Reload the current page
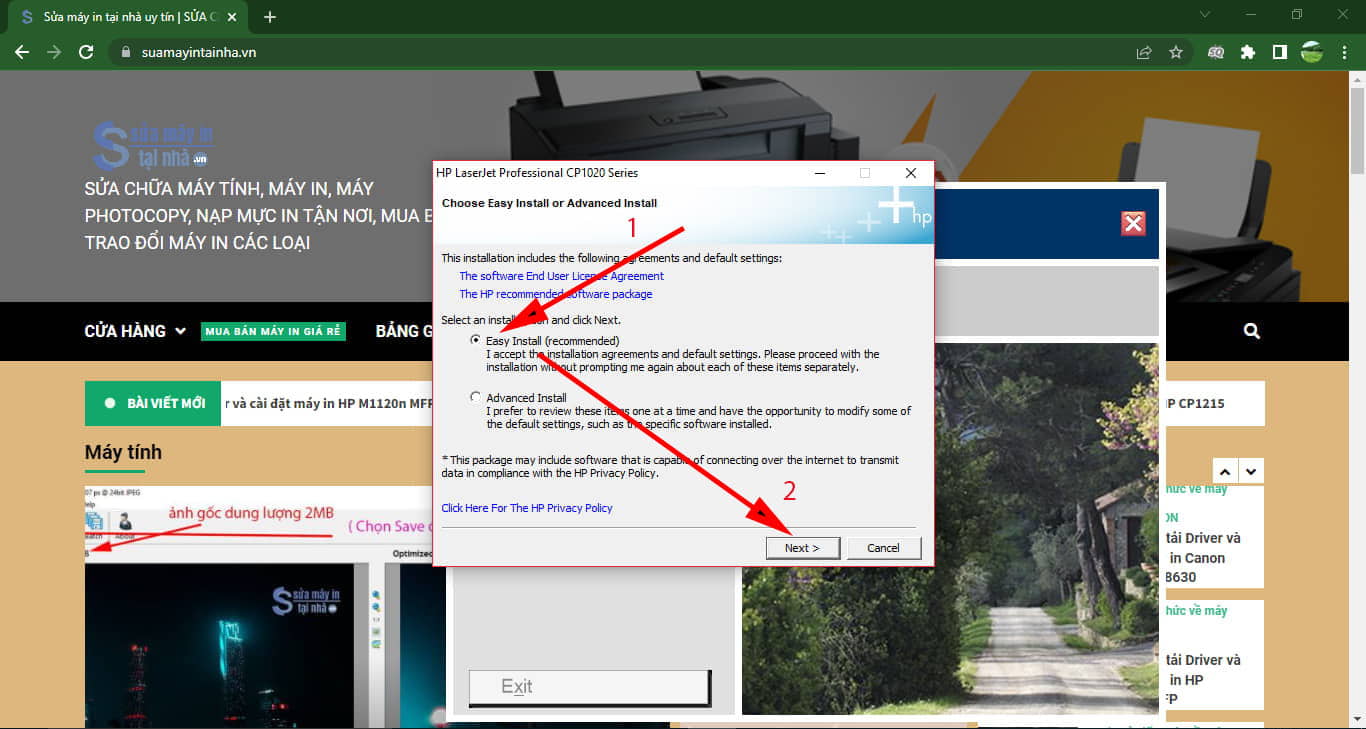This screenshot has width=1366, height=729. (86, 52)
